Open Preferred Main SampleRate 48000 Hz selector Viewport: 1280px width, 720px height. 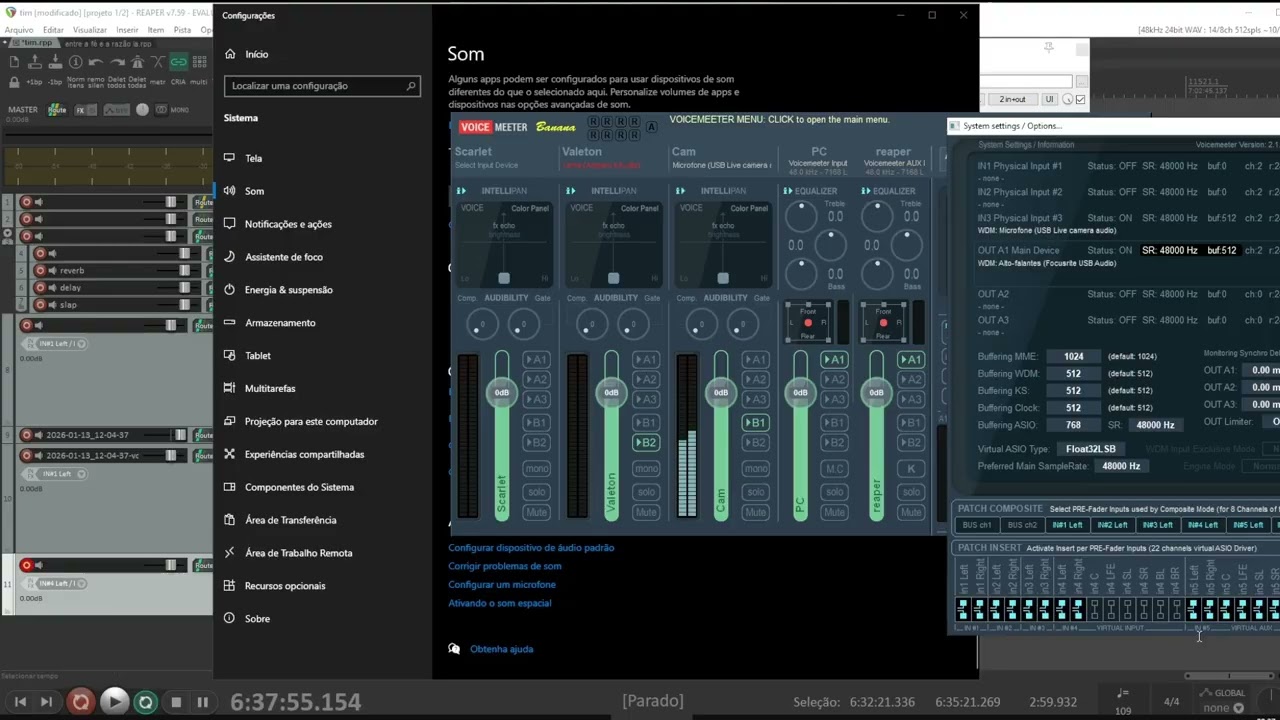pos(1121,466)
